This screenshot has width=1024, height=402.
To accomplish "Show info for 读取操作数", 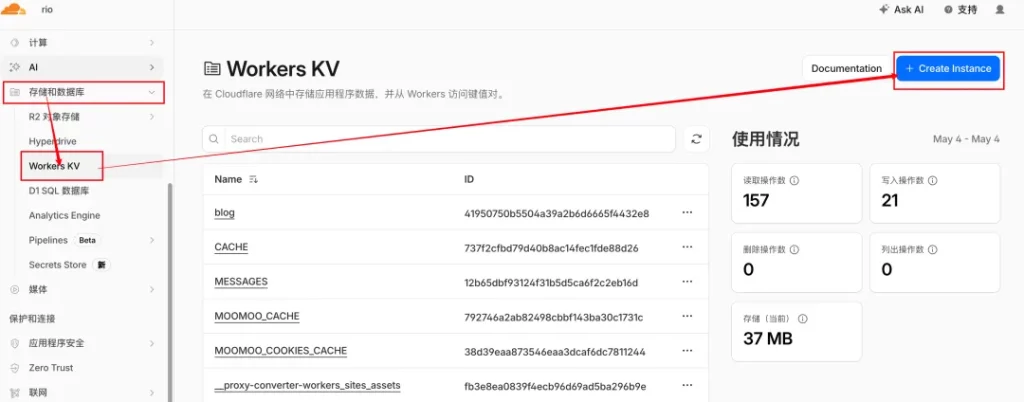I will pyautogui.click(x=795, y=181).
